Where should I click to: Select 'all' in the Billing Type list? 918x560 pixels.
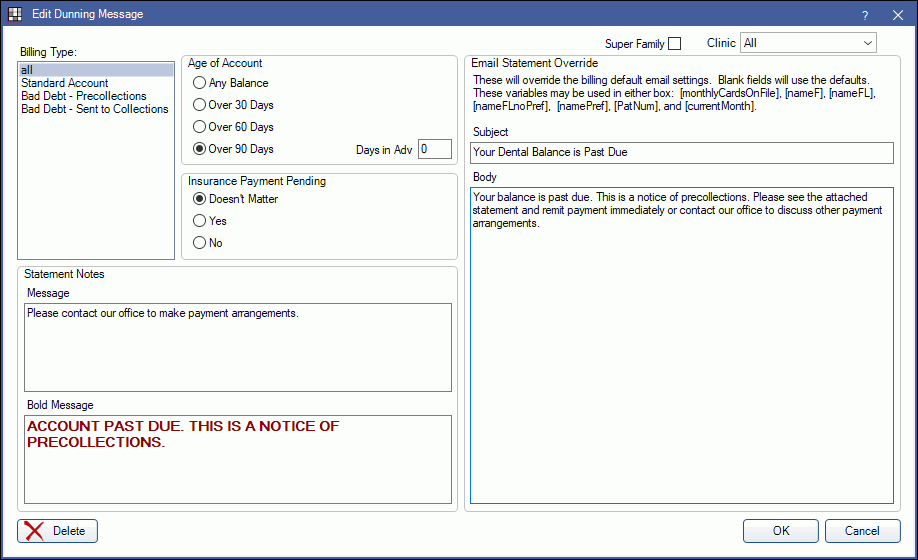96,70
